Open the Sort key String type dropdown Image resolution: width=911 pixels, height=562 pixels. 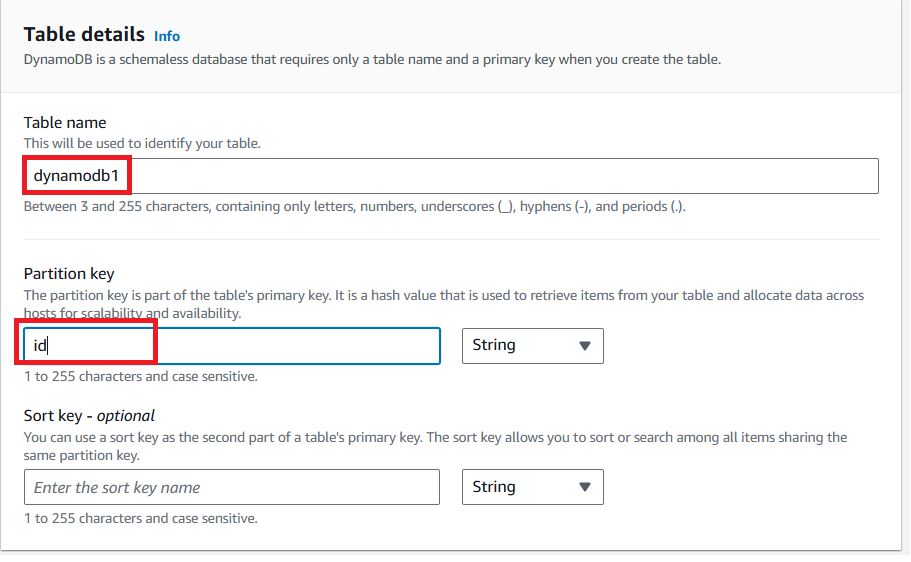(x=532, y=488)
